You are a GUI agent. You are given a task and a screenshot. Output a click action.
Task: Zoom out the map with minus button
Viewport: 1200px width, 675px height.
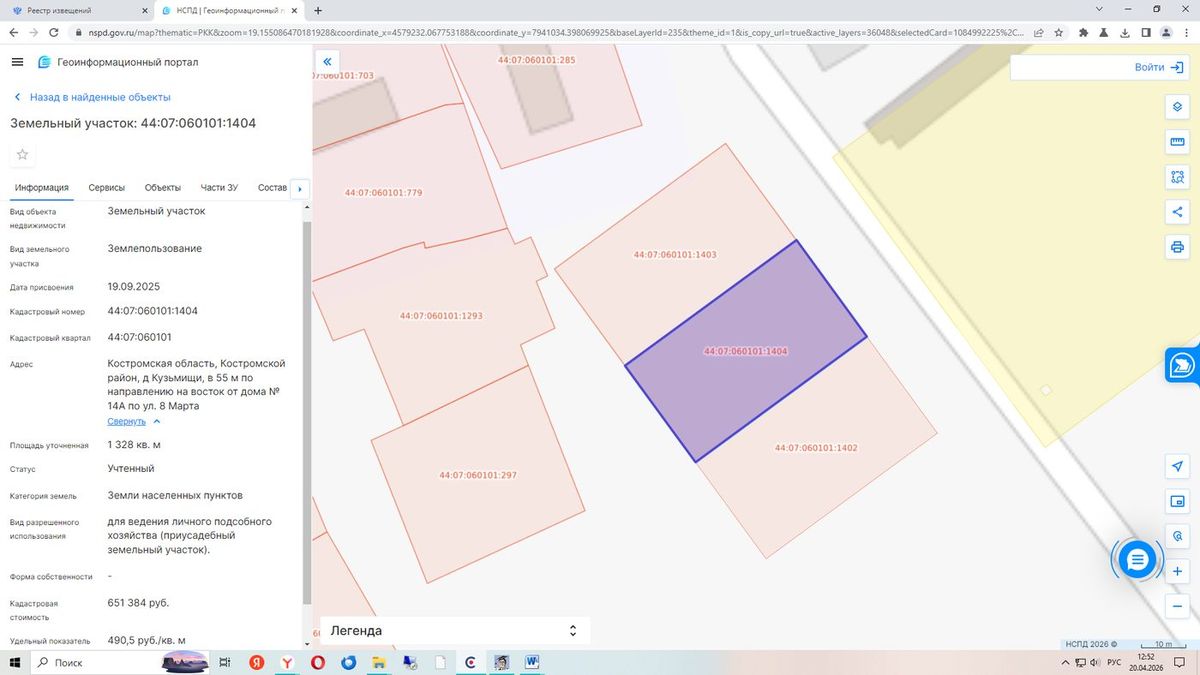tap(1177, 606)
